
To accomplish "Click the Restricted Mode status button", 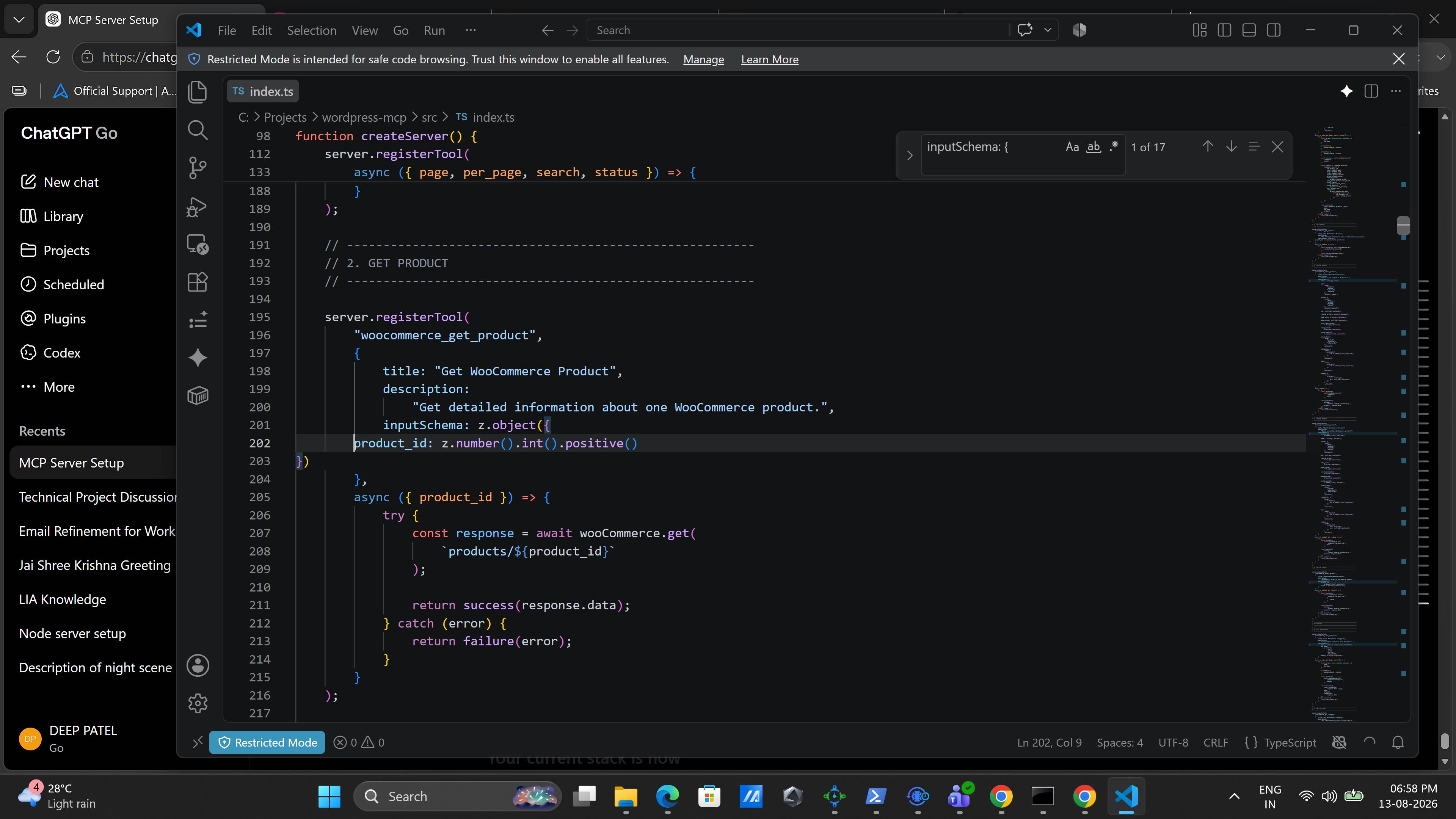I will (267, 742).
